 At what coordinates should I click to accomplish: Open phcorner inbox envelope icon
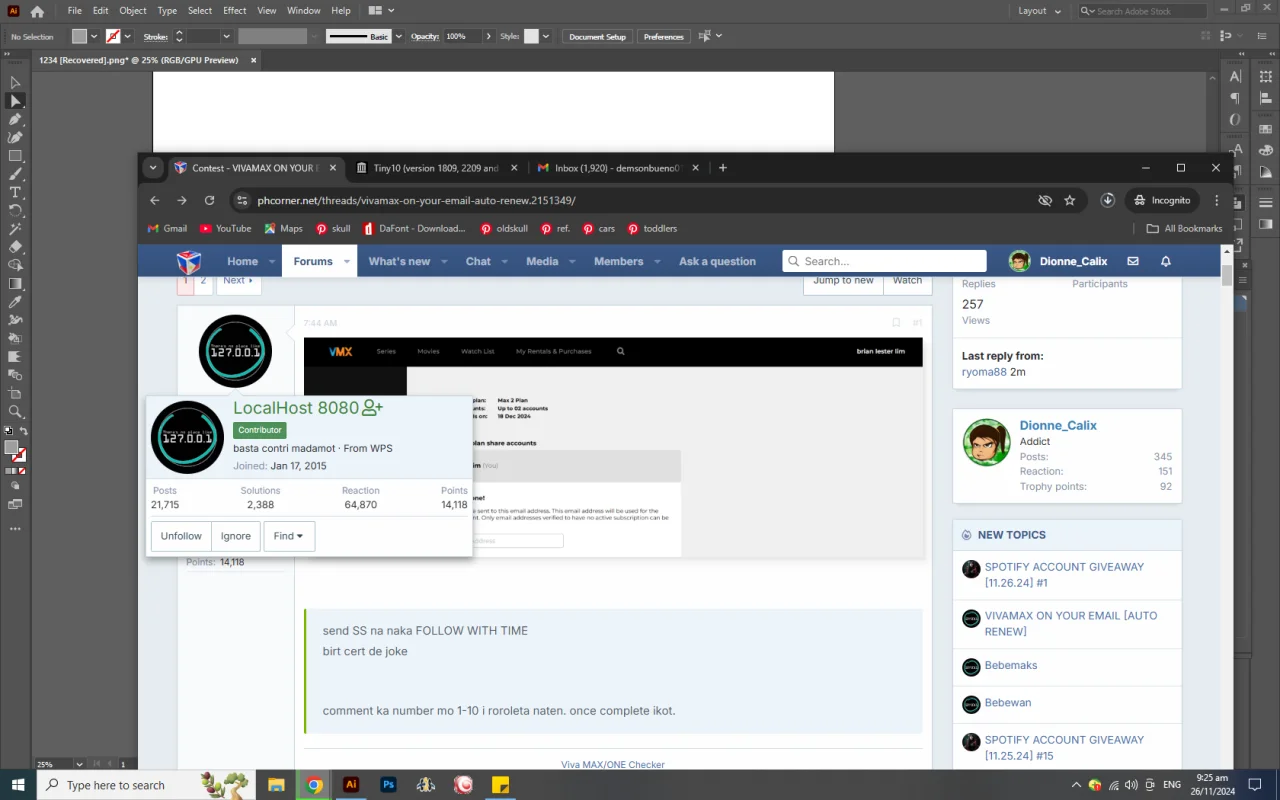(x=1133, y=261)
